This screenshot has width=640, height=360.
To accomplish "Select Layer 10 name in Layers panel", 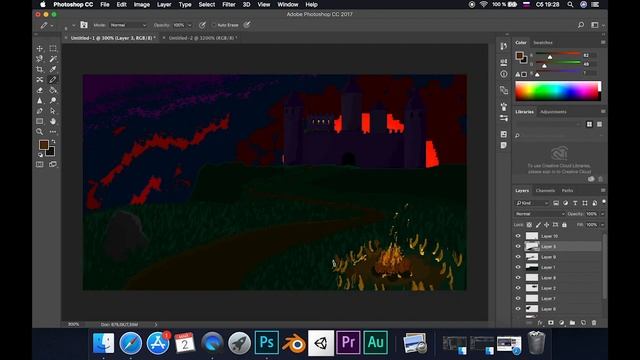I will pyautogui.click(x=549, y=236).
